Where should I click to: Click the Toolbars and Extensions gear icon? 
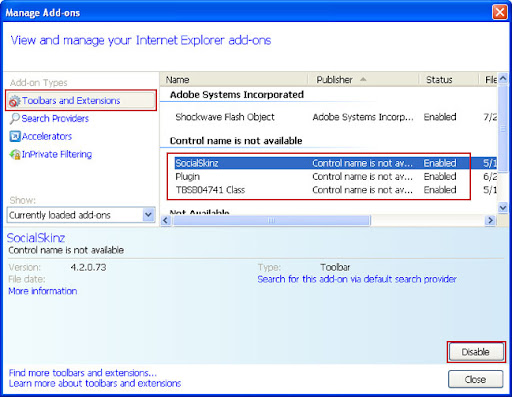(x=14, y=101)
